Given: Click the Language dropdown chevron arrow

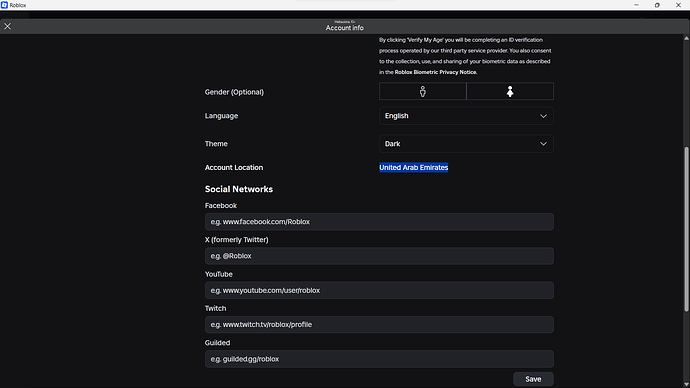Looking at the screenshot, I should pyautogui.click(x=543, y=116).
